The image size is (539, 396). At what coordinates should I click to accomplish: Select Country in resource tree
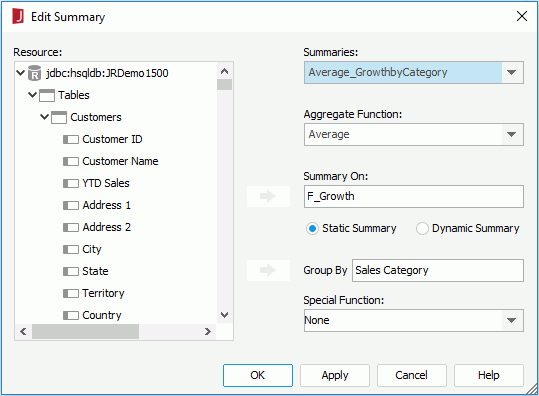point(102,315)
